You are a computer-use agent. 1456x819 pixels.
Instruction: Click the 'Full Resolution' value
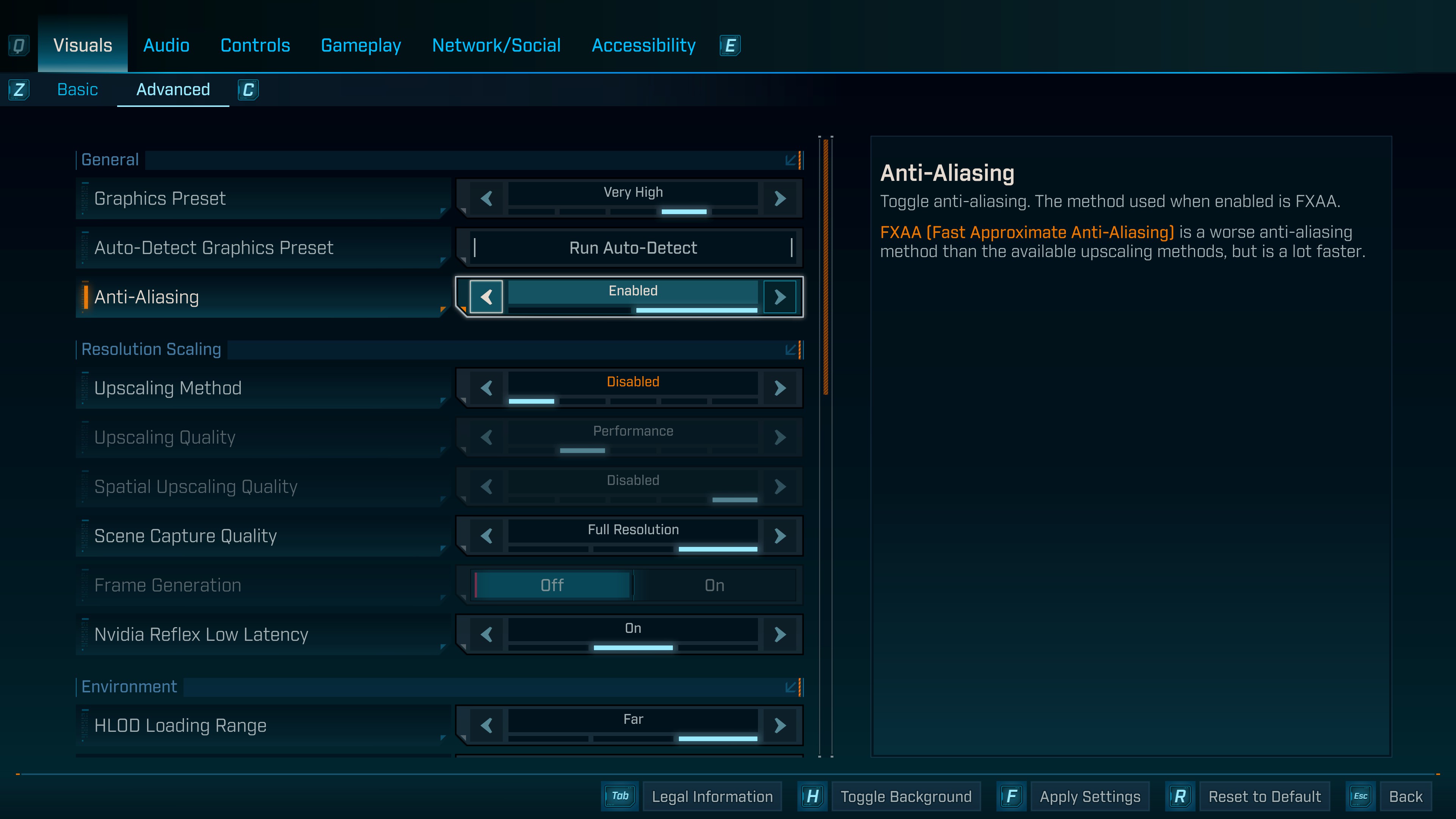click(633, 530)
